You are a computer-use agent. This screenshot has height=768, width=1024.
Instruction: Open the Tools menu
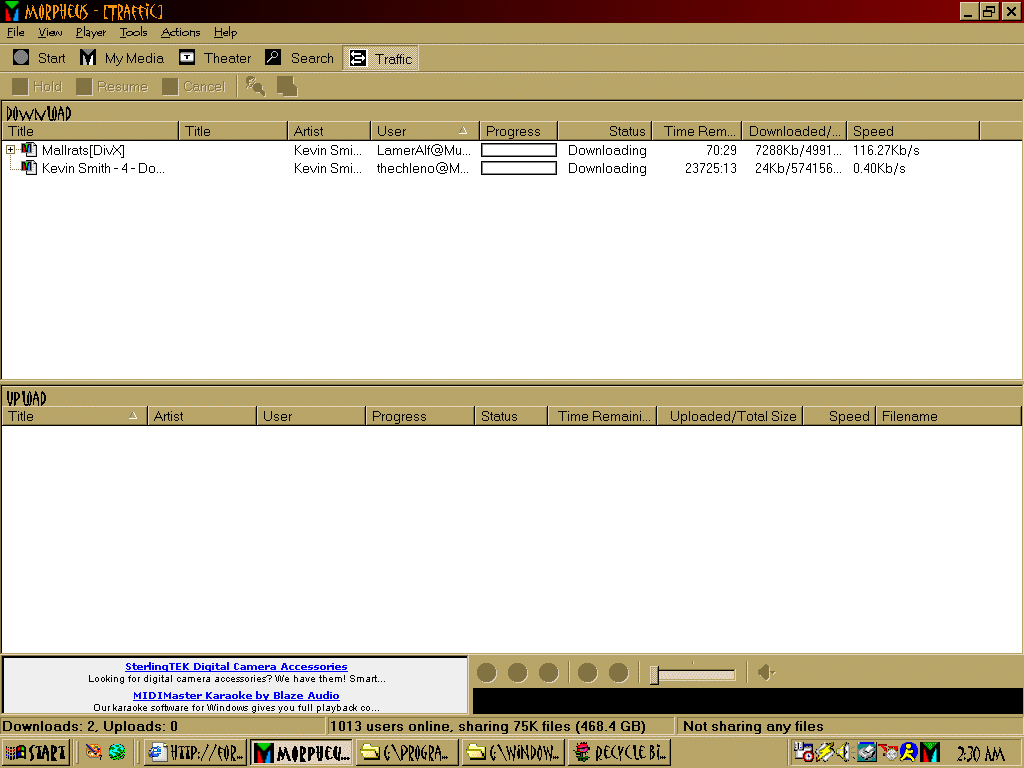[x=133, y=32]
